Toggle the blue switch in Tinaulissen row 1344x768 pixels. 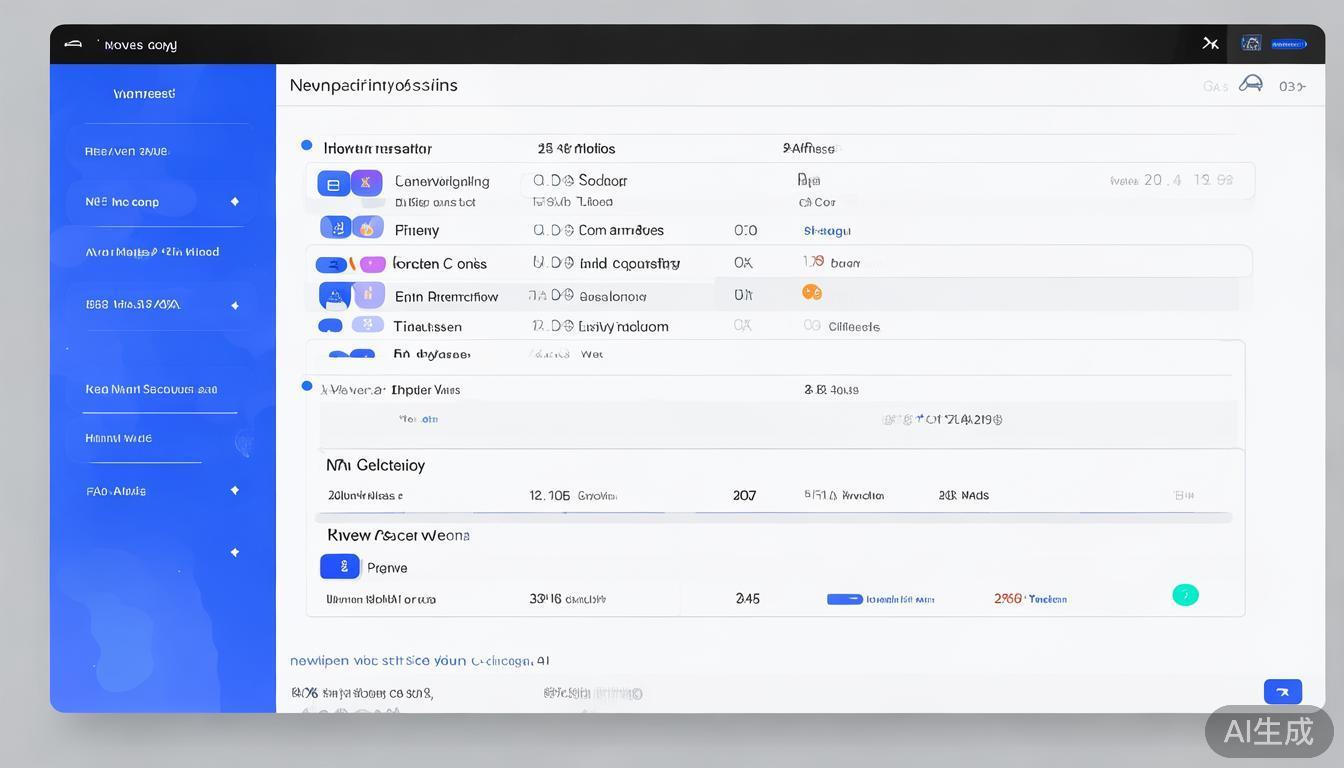[330, 326]
